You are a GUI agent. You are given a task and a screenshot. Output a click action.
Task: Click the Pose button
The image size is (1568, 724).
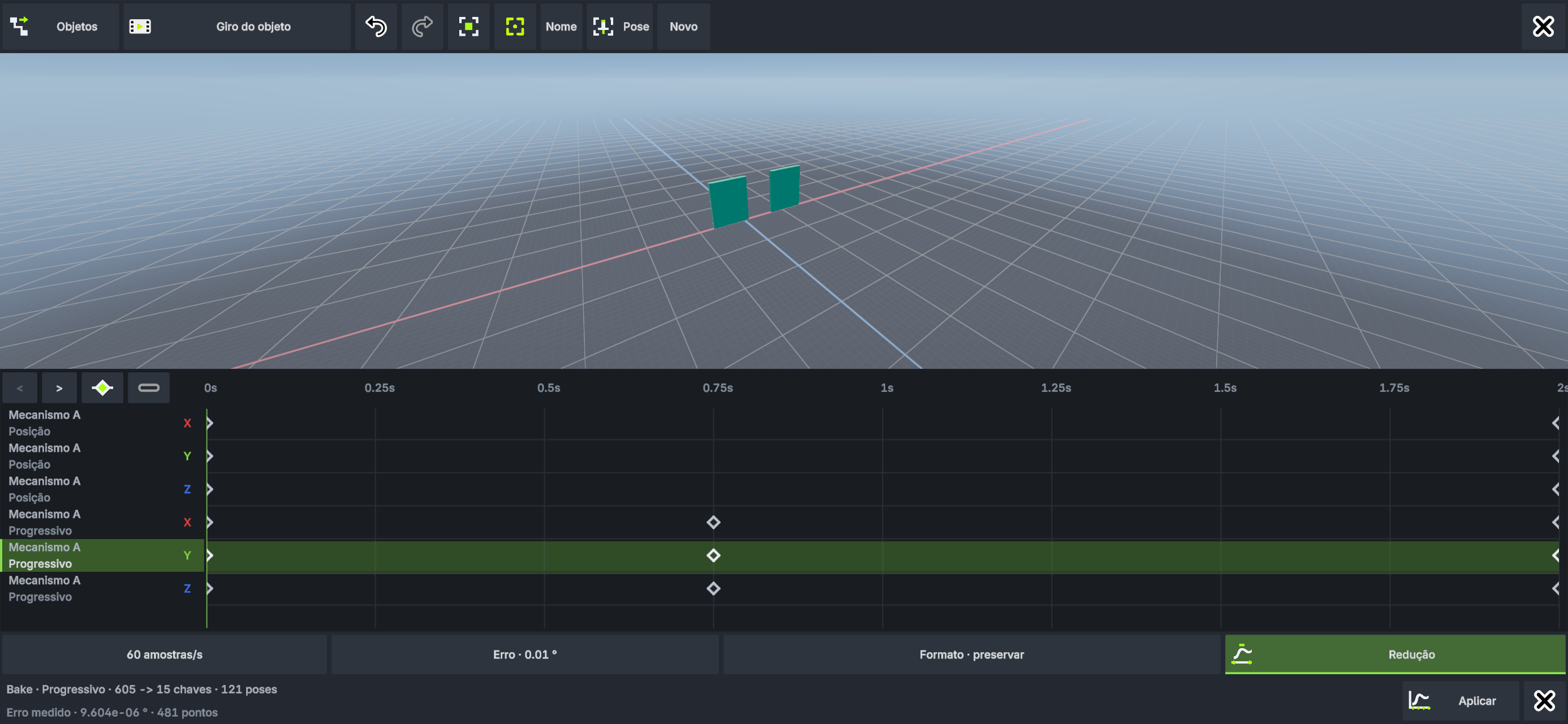click(x=619, y=26)
